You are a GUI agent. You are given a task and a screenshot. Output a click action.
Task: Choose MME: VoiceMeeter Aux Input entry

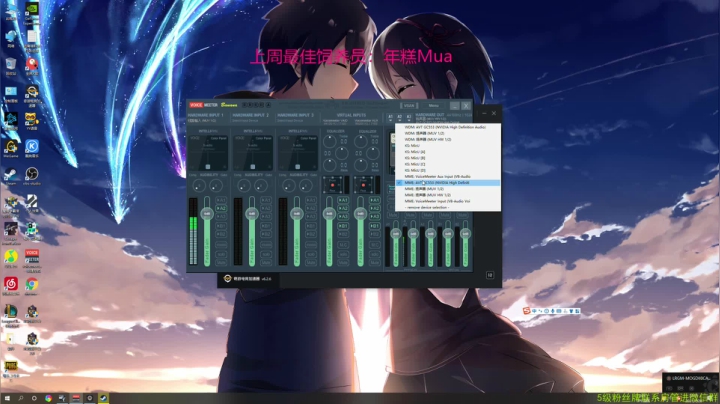click(x=448, y=176)
